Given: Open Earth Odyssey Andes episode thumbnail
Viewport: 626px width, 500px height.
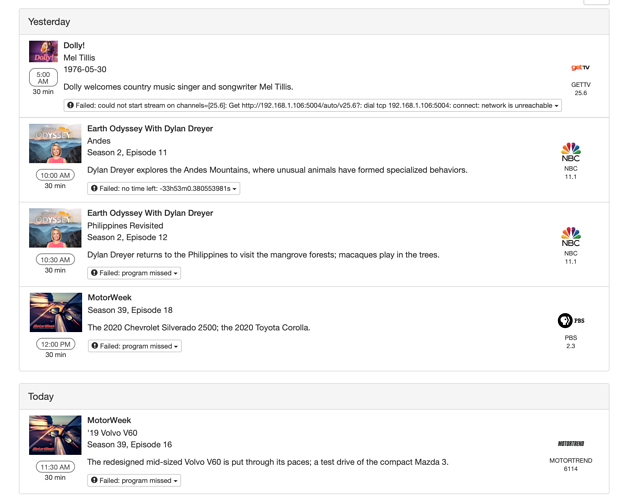Looking at the screenshot, I should point(55,144).
